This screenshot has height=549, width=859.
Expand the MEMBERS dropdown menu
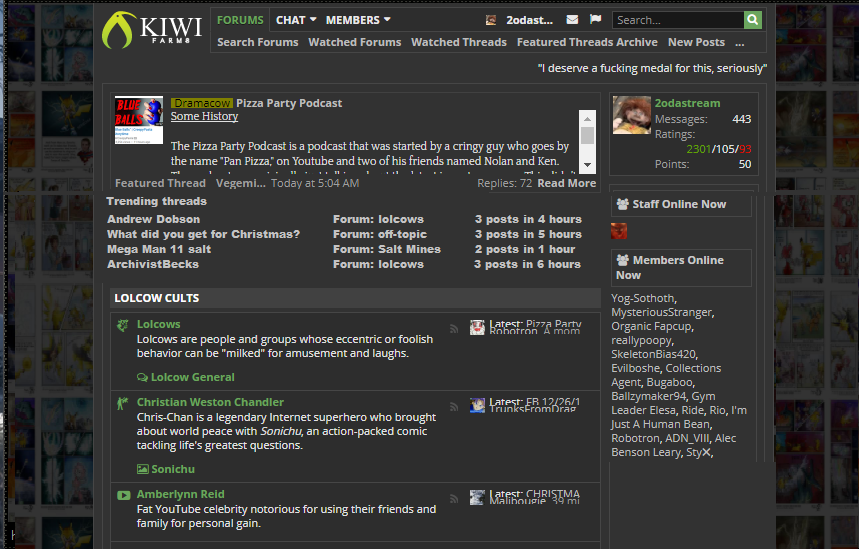pos(358,20)
